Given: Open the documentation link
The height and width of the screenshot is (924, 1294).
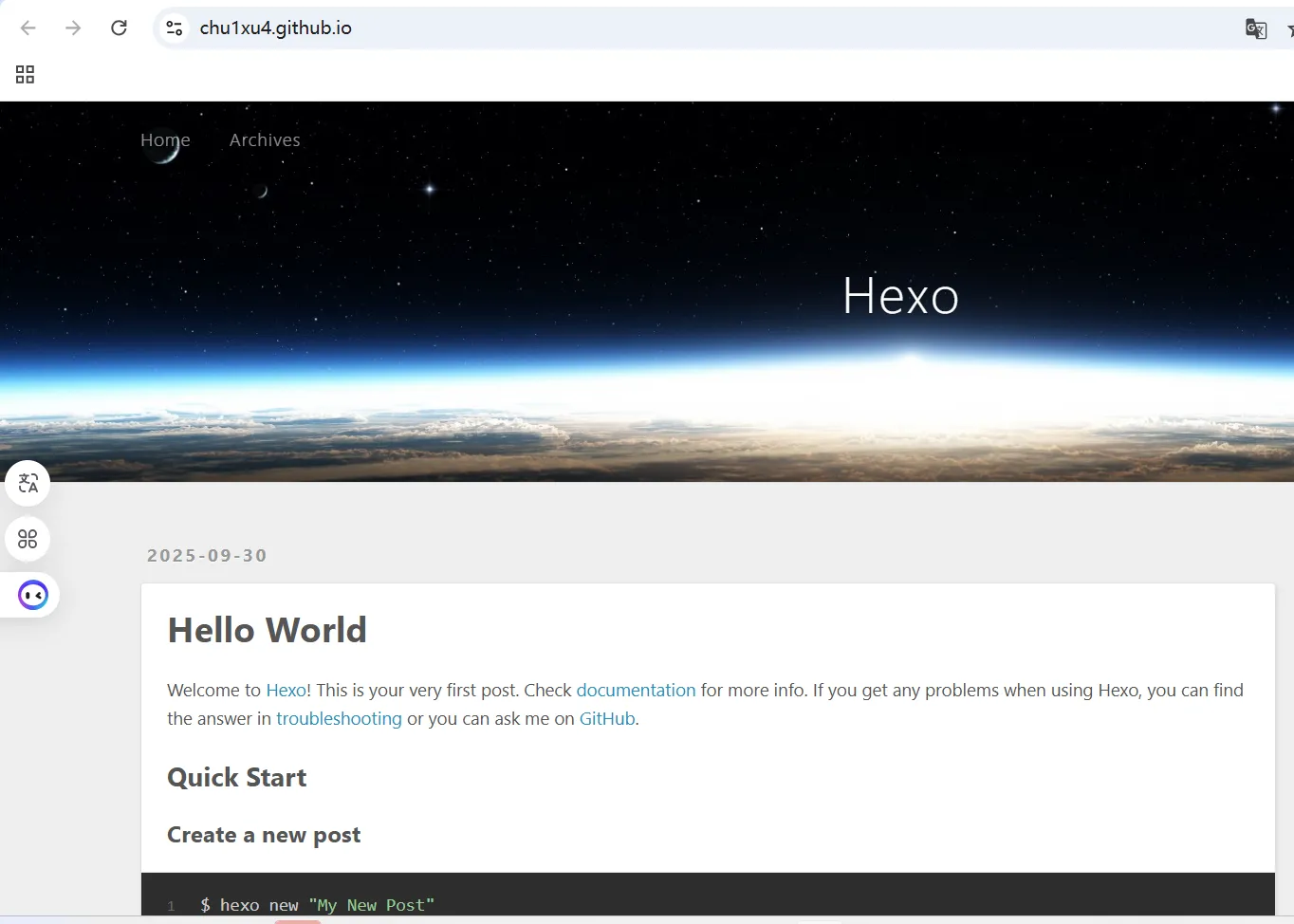Looking at the screenshot, I should (x=636, y=691).
